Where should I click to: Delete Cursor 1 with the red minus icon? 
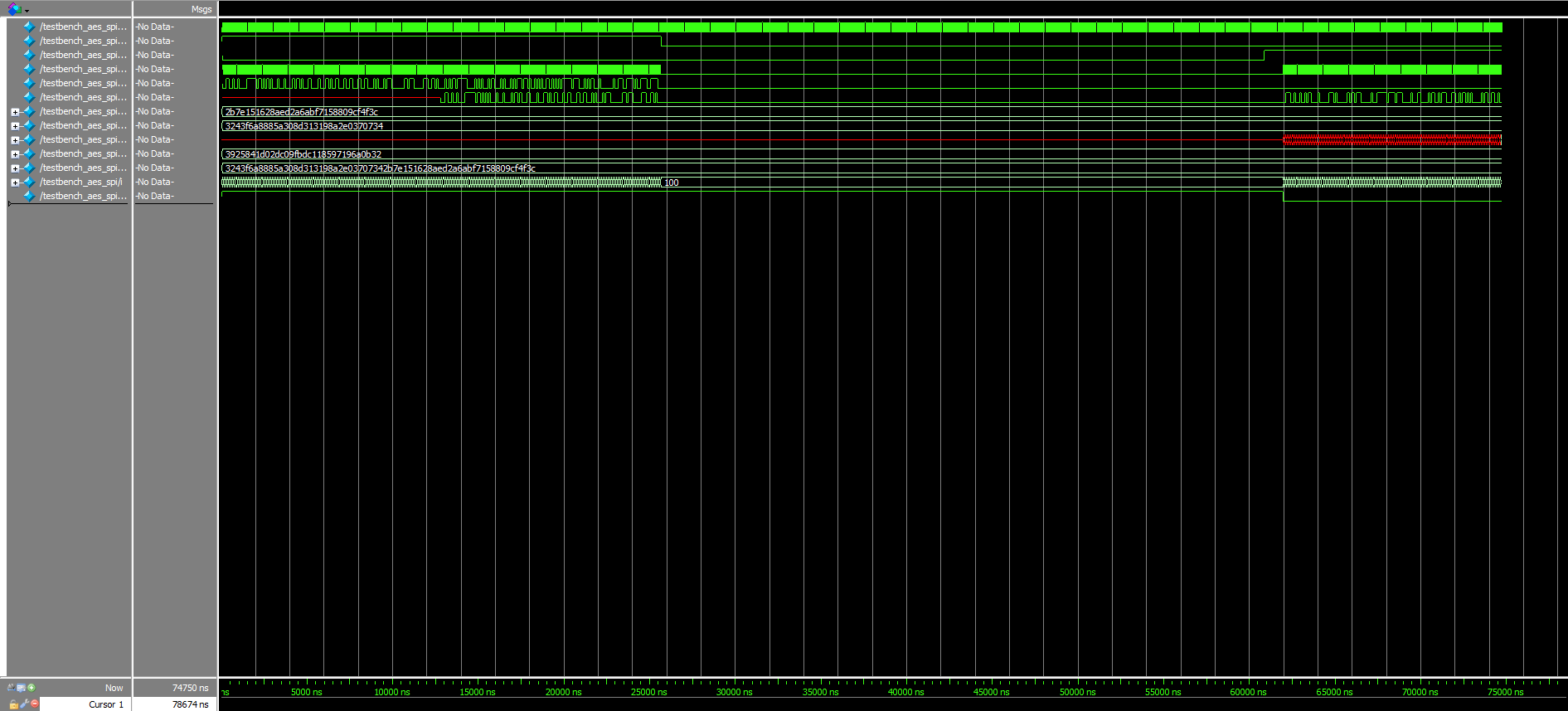coord(35,704)
